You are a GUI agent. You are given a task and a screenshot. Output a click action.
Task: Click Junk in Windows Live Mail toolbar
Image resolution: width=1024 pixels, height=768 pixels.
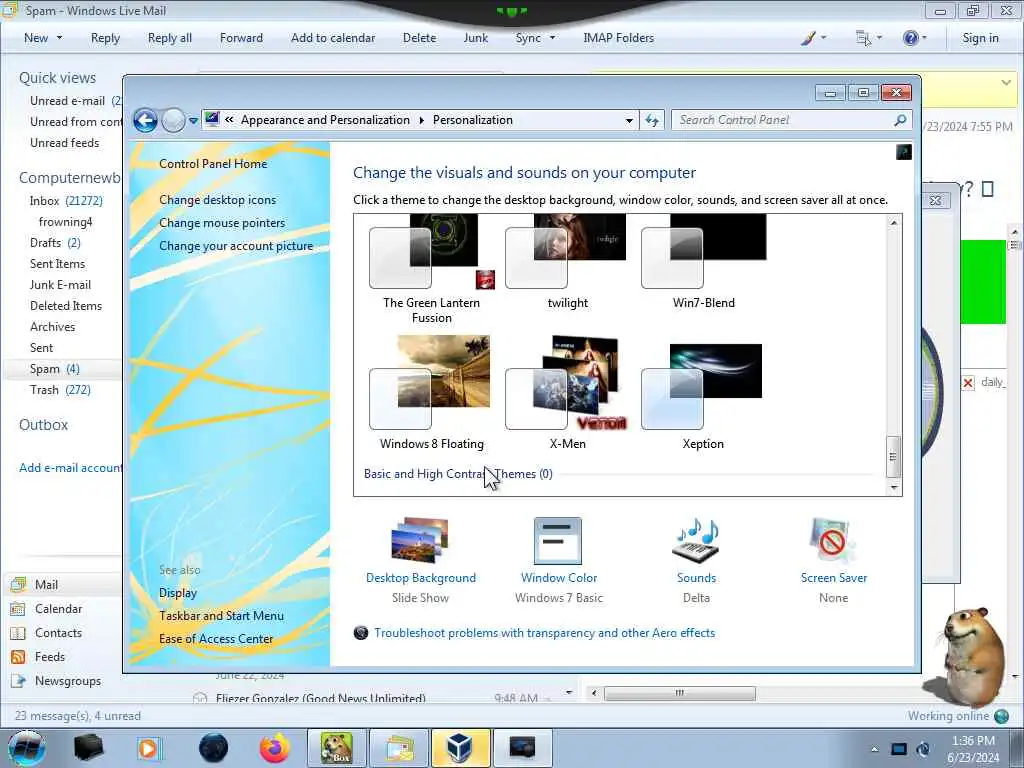point(475,38)
